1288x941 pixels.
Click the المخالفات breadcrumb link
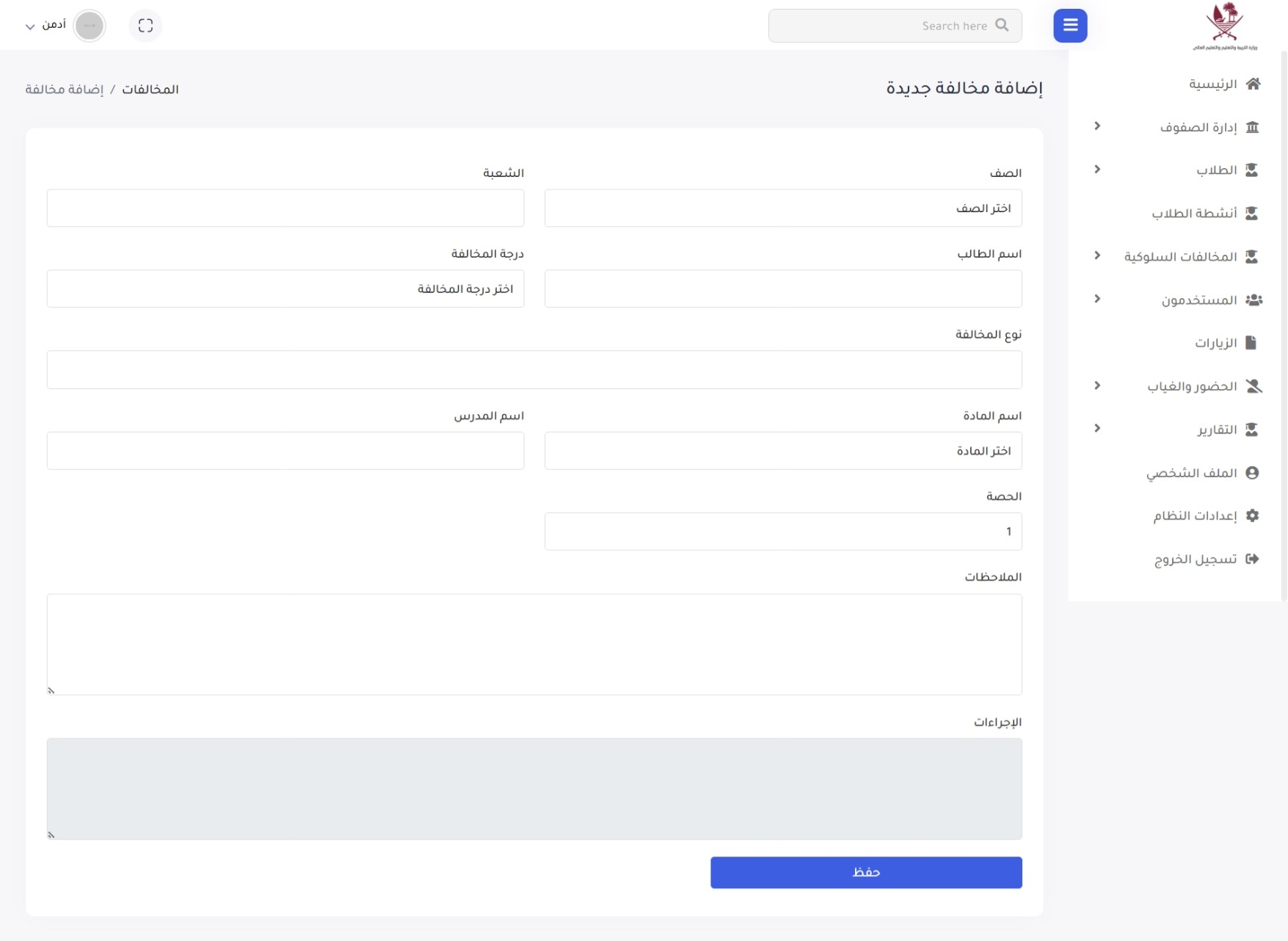pos(150,90)
